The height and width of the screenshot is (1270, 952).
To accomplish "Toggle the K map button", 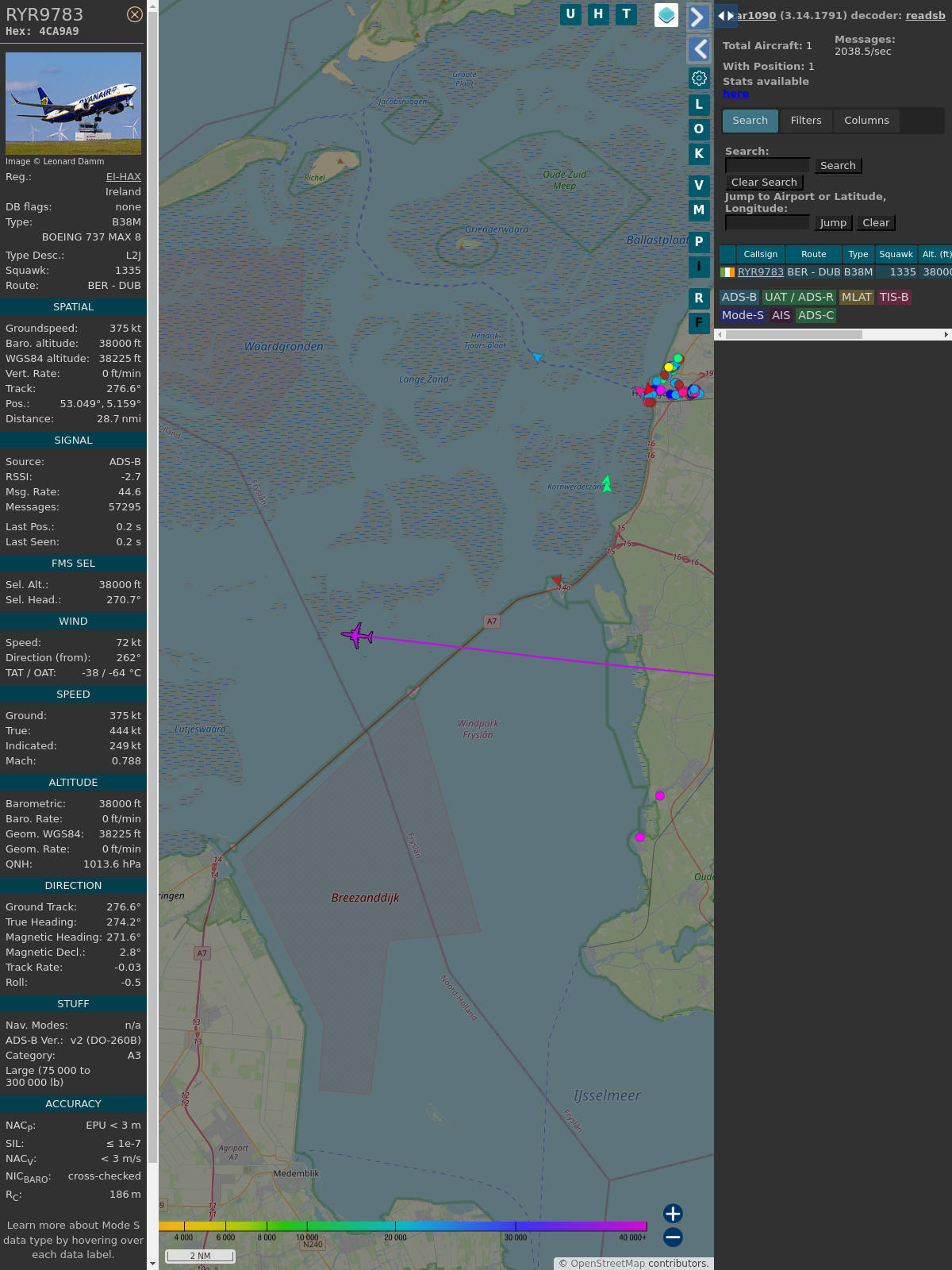I will [x=699, y=154].
